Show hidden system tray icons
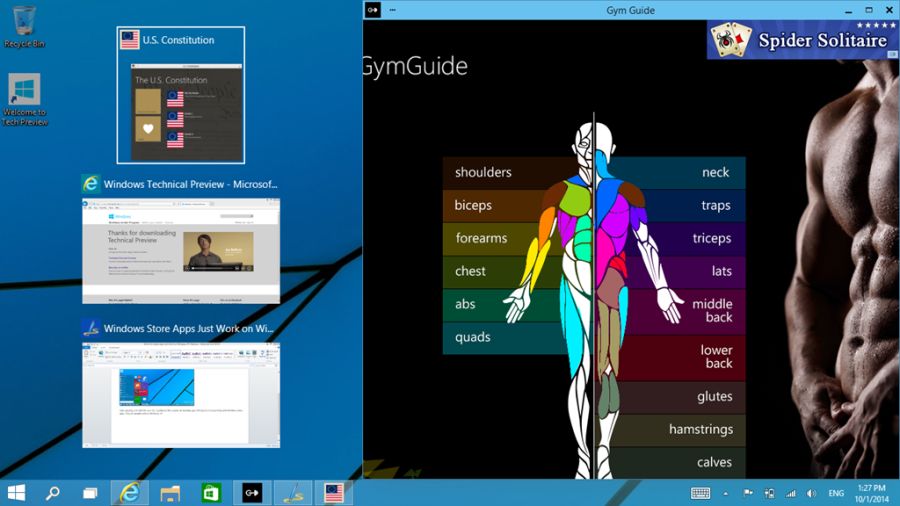Viewport: 900px width, 506px height. (726, 493)
